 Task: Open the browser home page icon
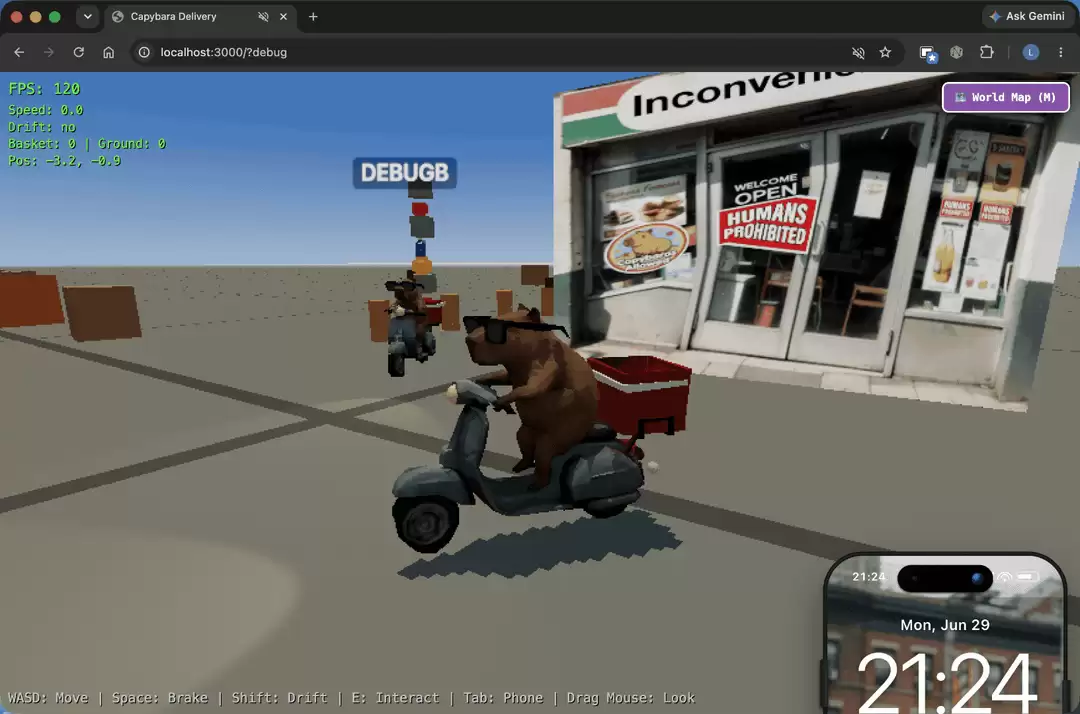tap(108, 52)
